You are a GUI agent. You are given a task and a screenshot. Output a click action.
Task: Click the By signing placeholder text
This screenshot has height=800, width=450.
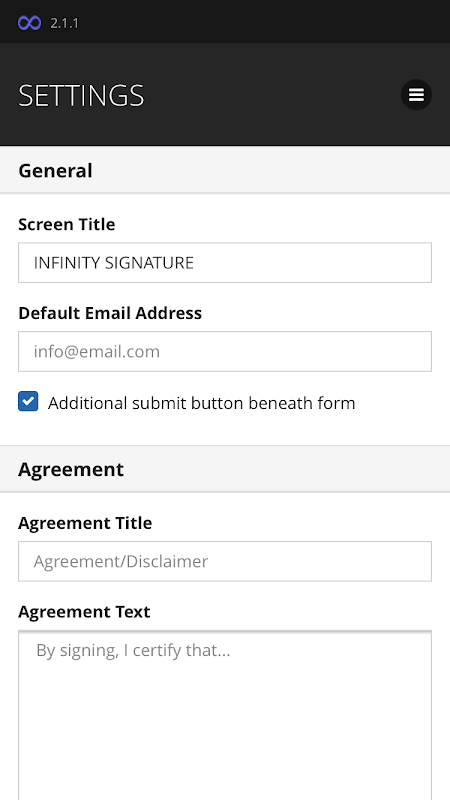[x=133, y=651]
